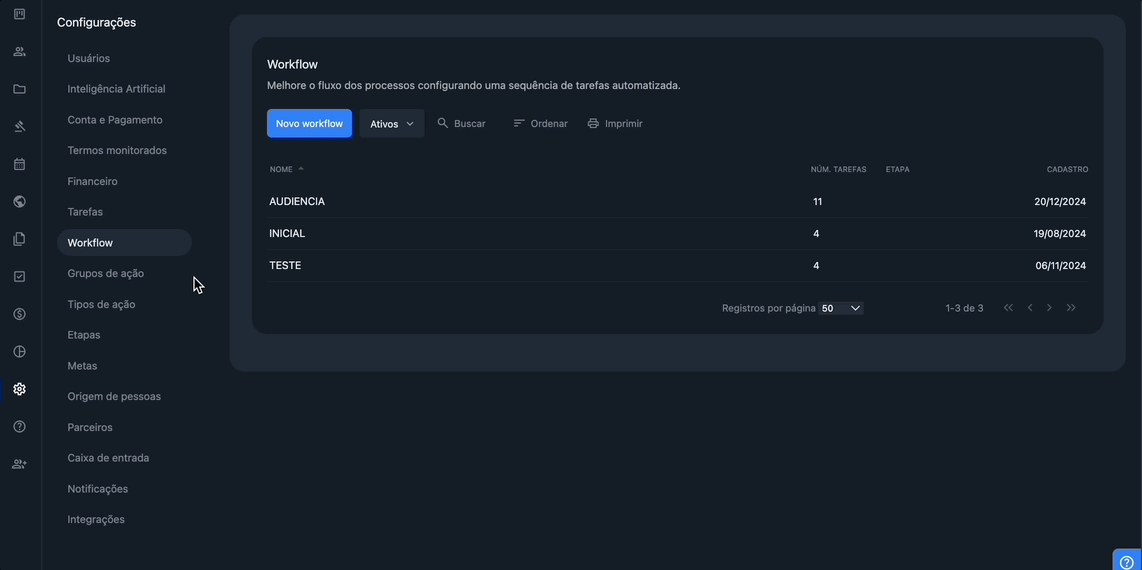Click the date 06/11/2024
The width and height of the screenshot is (1142, 570).
click(1060, 266)
